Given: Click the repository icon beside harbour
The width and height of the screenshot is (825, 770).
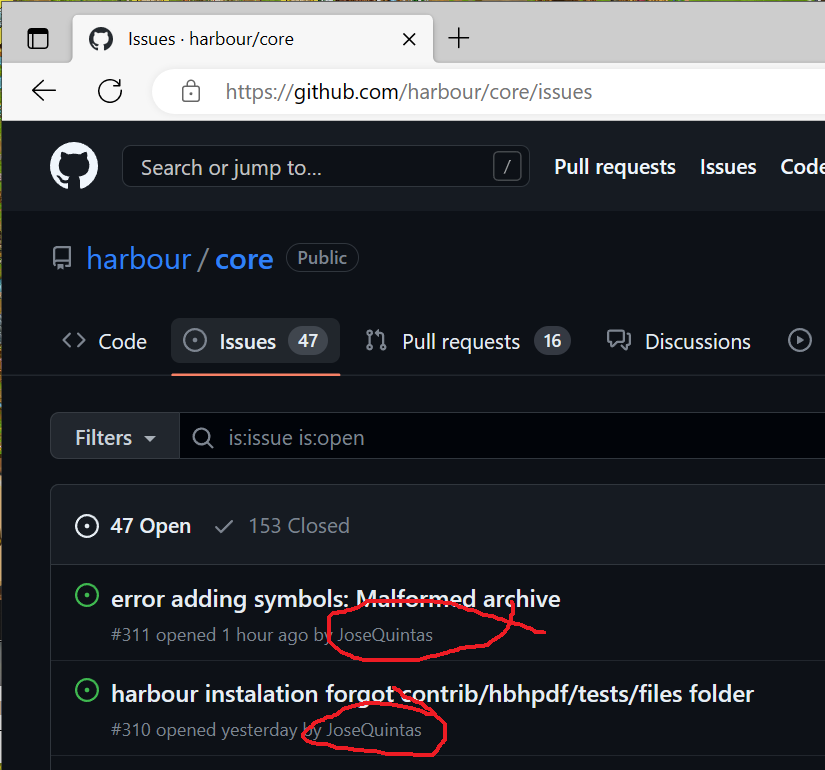Looking at the screenshot, I should pos(62,258).
